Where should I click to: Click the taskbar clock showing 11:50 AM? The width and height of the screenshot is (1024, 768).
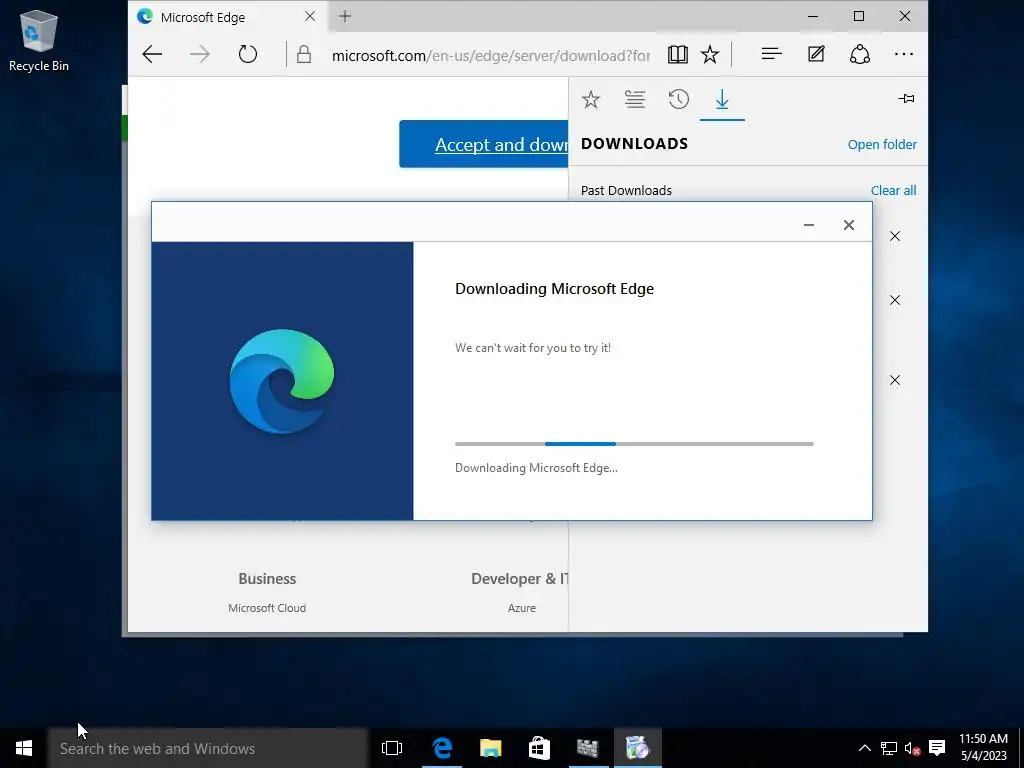click(984, 747)
